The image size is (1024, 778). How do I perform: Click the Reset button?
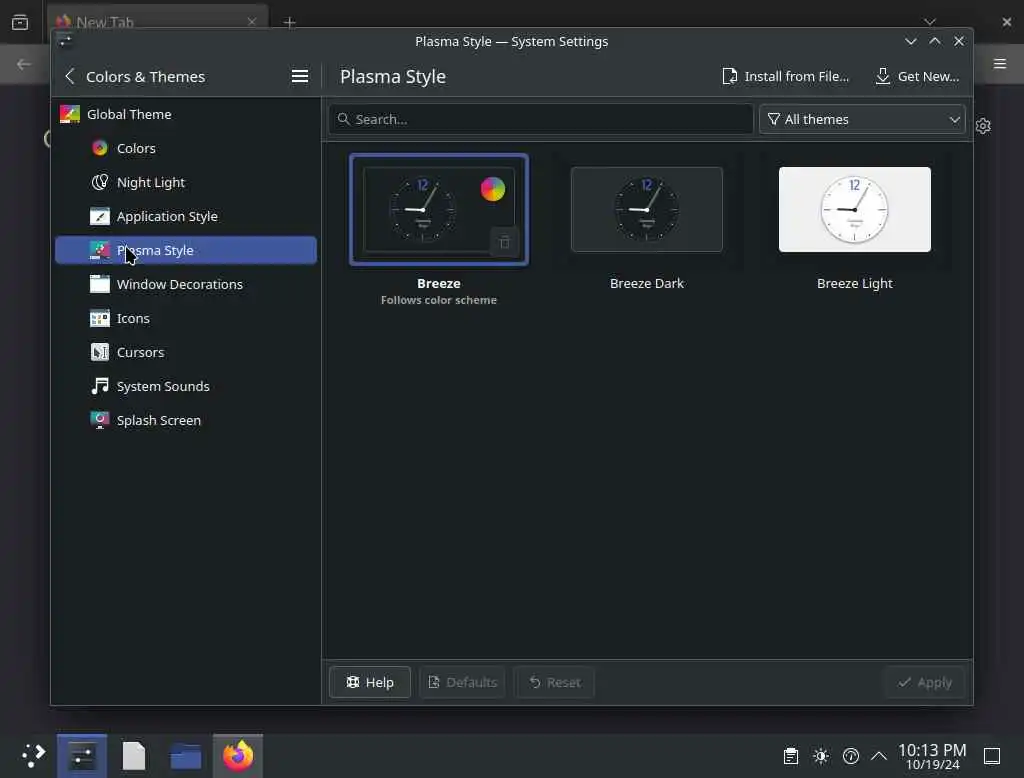554,682
